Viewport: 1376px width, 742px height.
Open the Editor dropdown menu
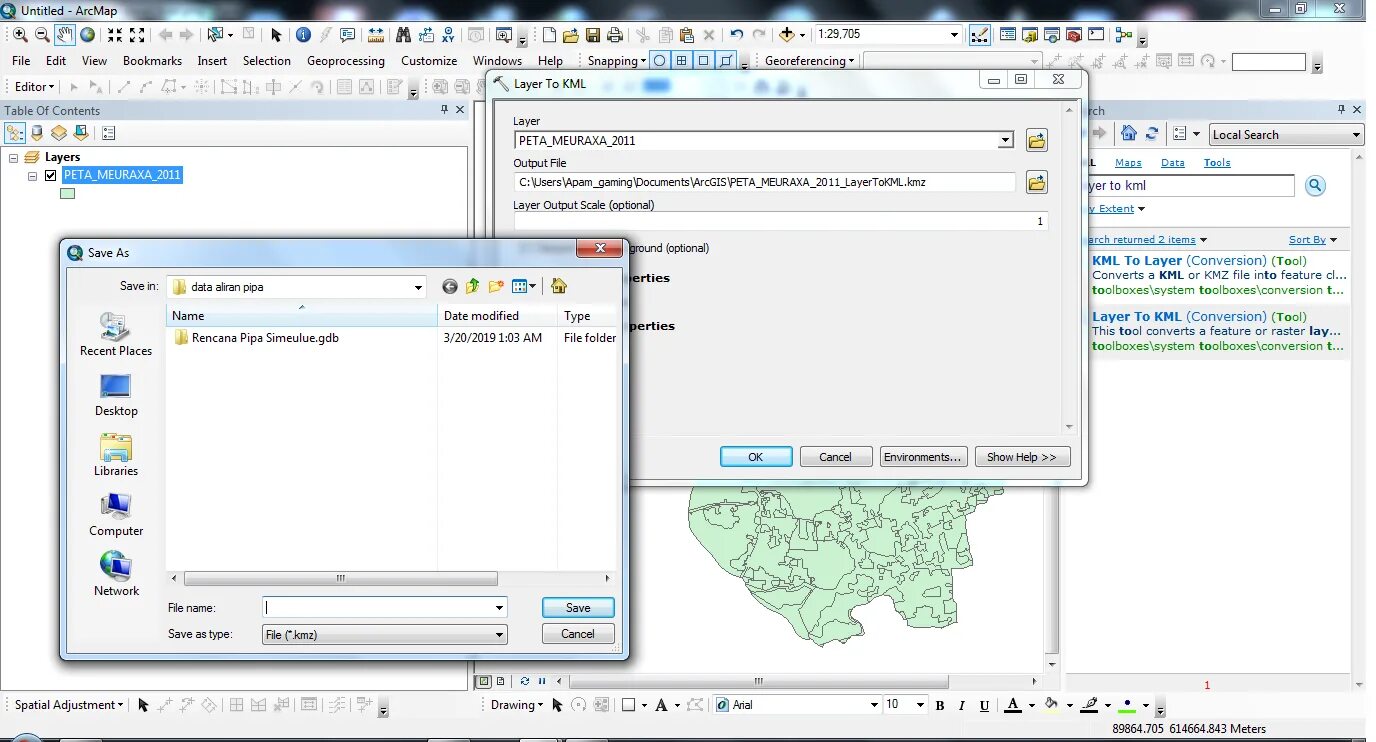34,87
